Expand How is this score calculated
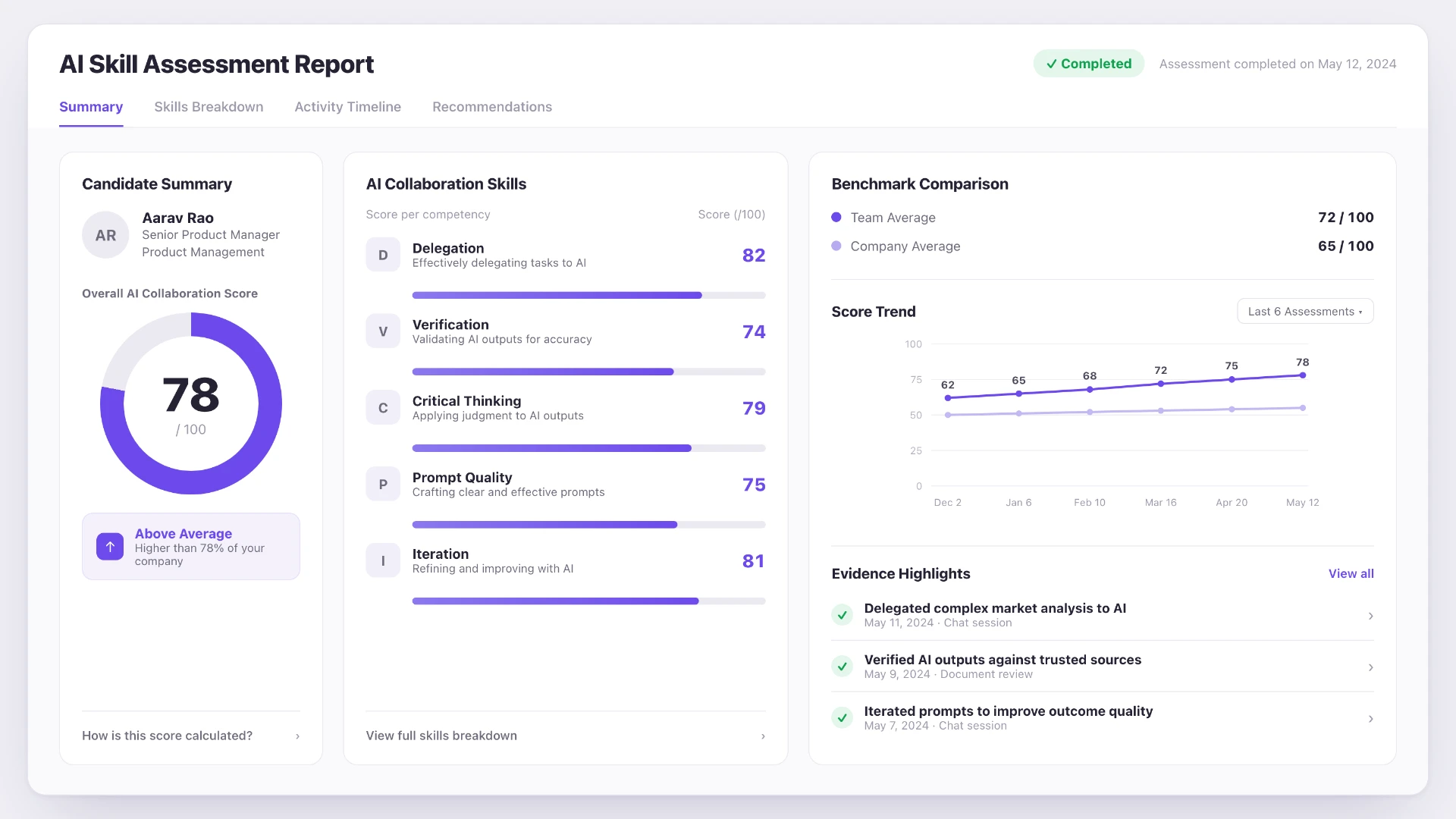This screenshot has width=1456, height=819. (191, 736)
